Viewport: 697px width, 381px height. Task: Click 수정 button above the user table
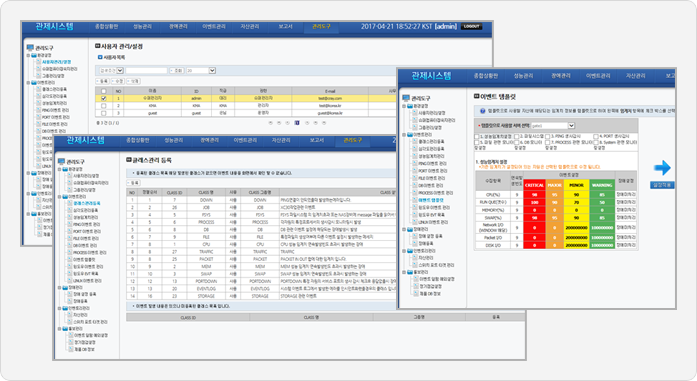click(x=118, y=81)
